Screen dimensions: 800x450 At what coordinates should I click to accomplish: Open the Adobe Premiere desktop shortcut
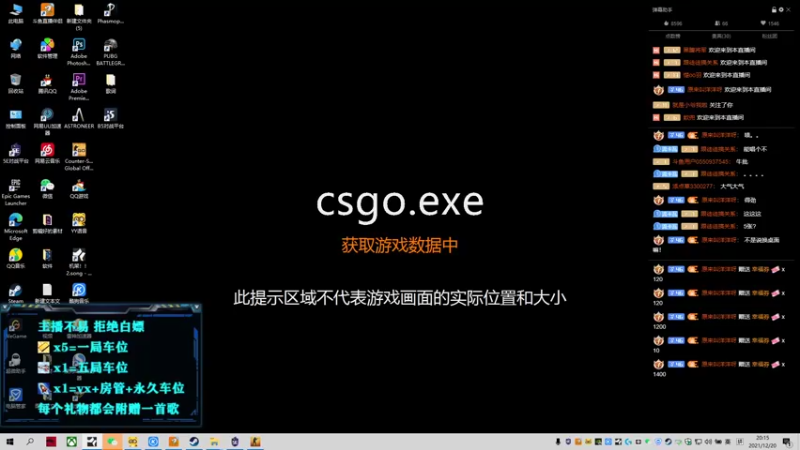tap(79, 87)
